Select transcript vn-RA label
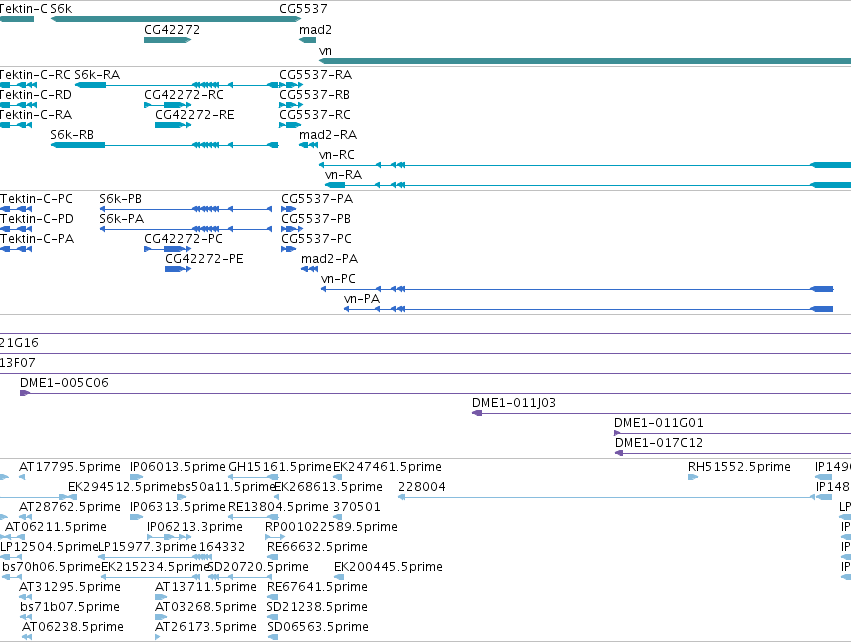The width and height of the screenshot is (851, 642). [343, 175]
